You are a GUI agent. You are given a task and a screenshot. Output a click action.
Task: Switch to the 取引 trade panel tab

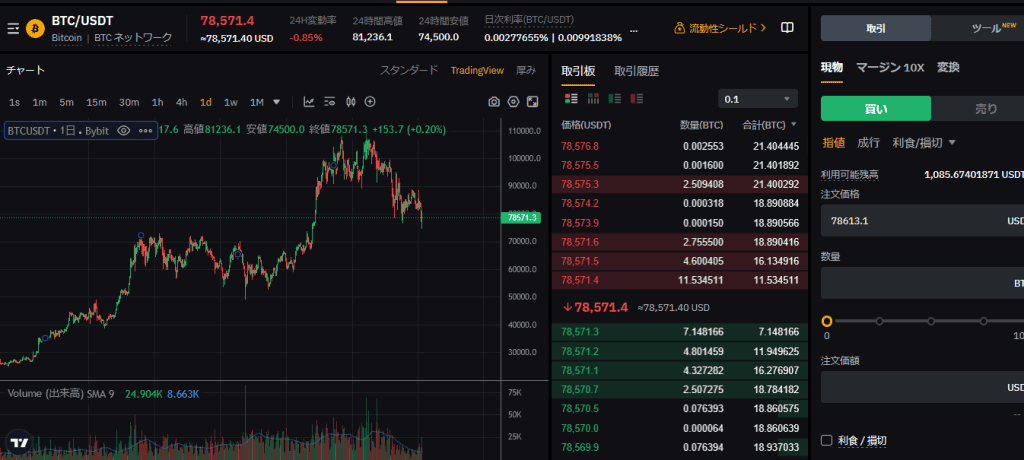(876, 29)
